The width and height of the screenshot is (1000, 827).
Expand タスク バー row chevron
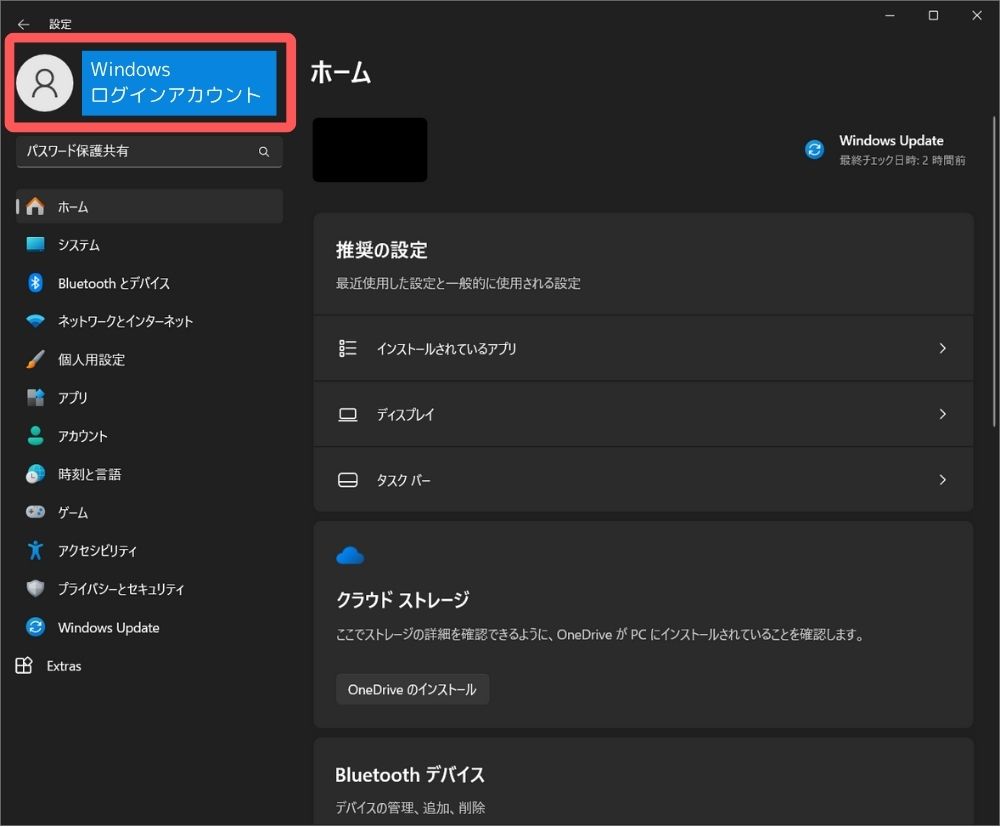943,479
